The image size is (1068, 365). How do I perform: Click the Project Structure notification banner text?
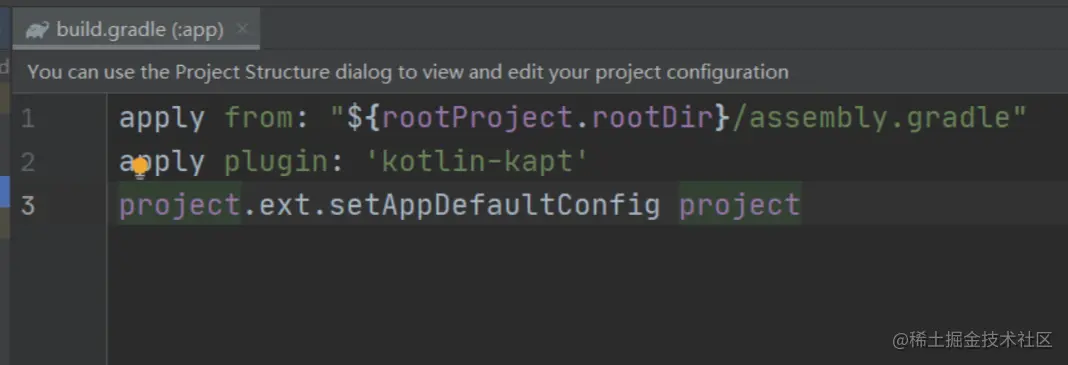pos(408,72)
